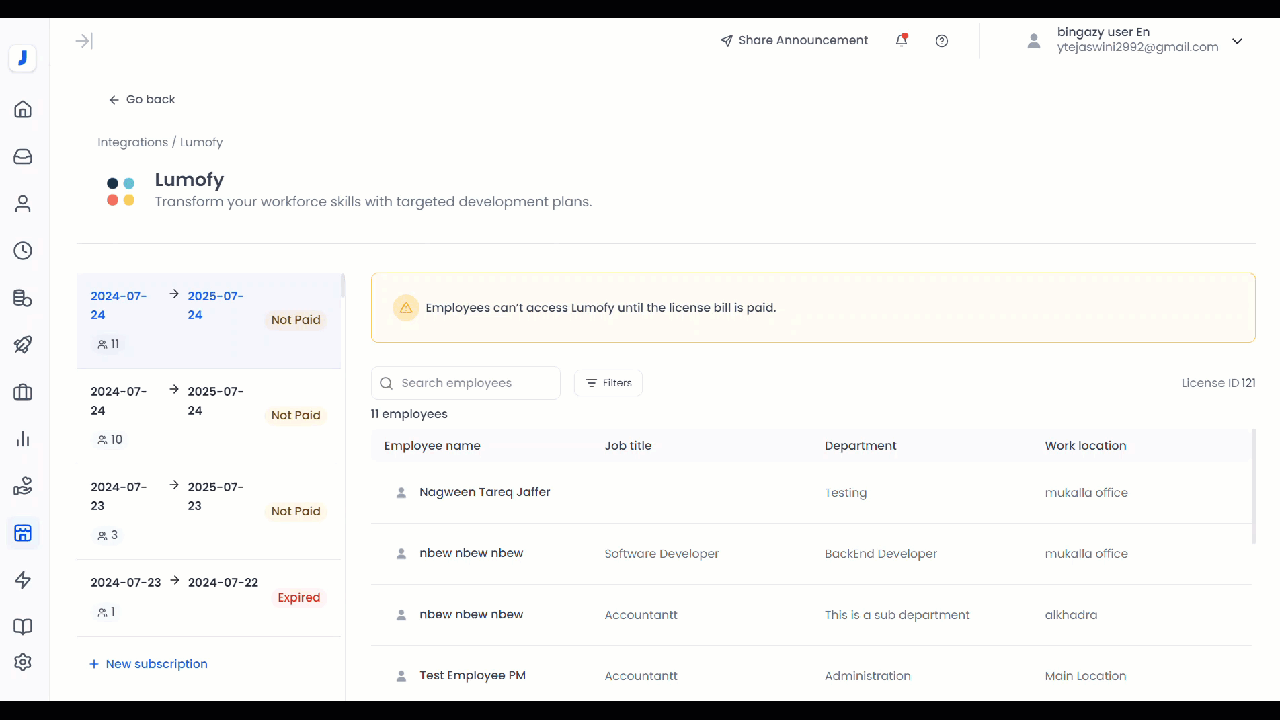This screenshot has height=720, width=1280.
Task: Add a New subscription
Action: 148,664
